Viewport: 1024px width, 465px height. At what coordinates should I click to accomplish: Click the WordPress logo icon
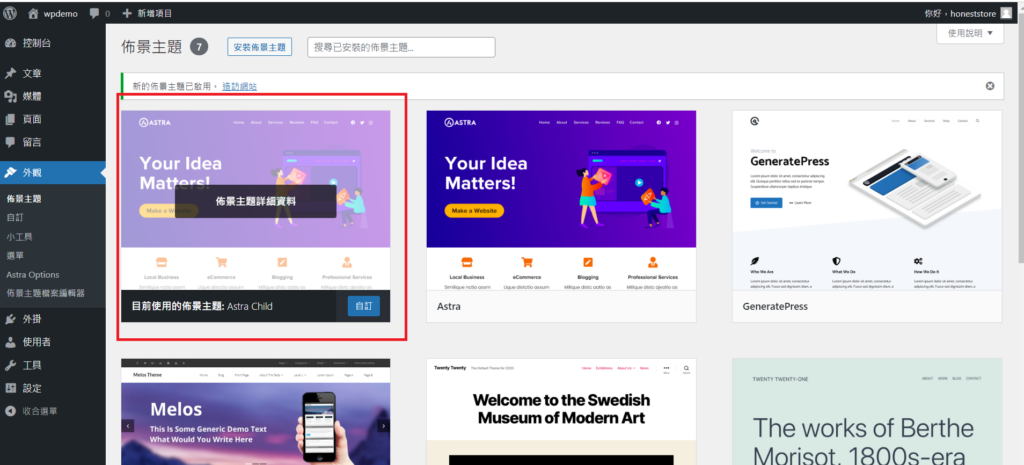(11, 13)
